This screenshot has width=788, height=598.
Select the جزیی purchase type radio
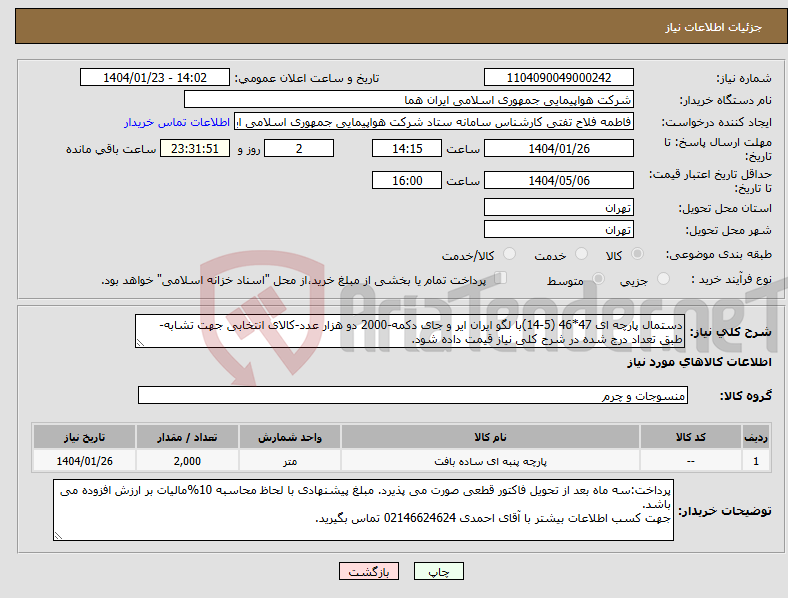[663, 279]
